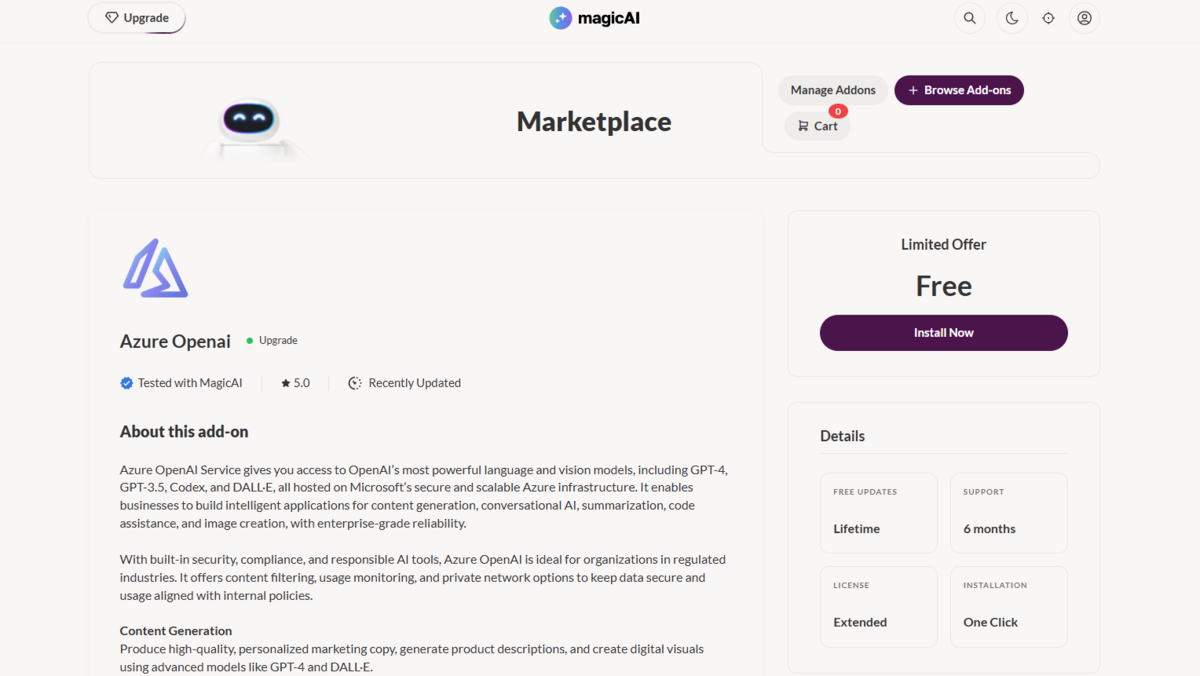This screenshot has height=676, width=1200.
Task: Open Manage Addons
Action: pyautogui.click(x=833, y=90)
